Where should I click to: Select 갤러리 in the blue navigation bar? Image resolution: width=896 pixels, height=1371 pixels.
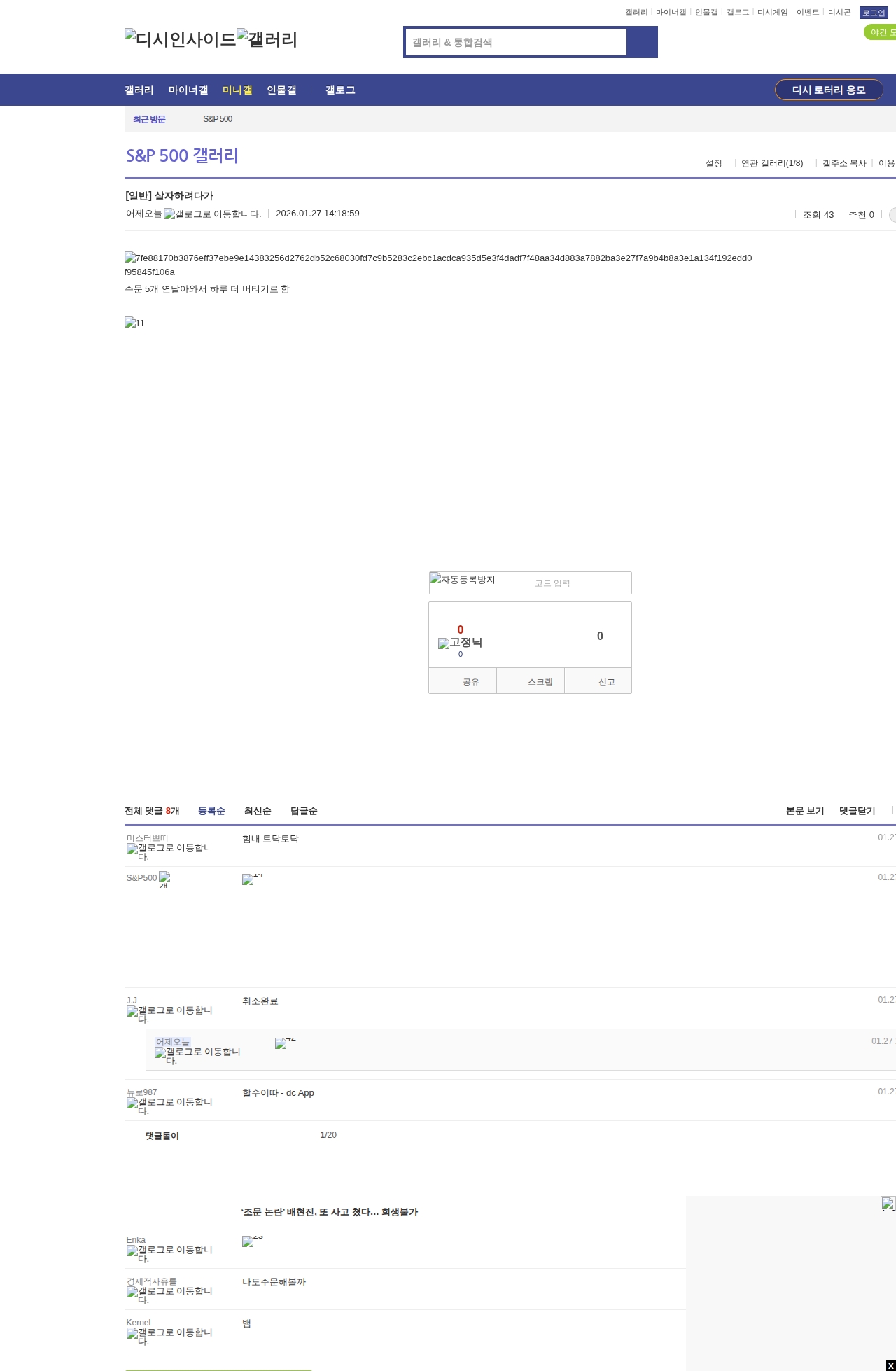point(139,90)
